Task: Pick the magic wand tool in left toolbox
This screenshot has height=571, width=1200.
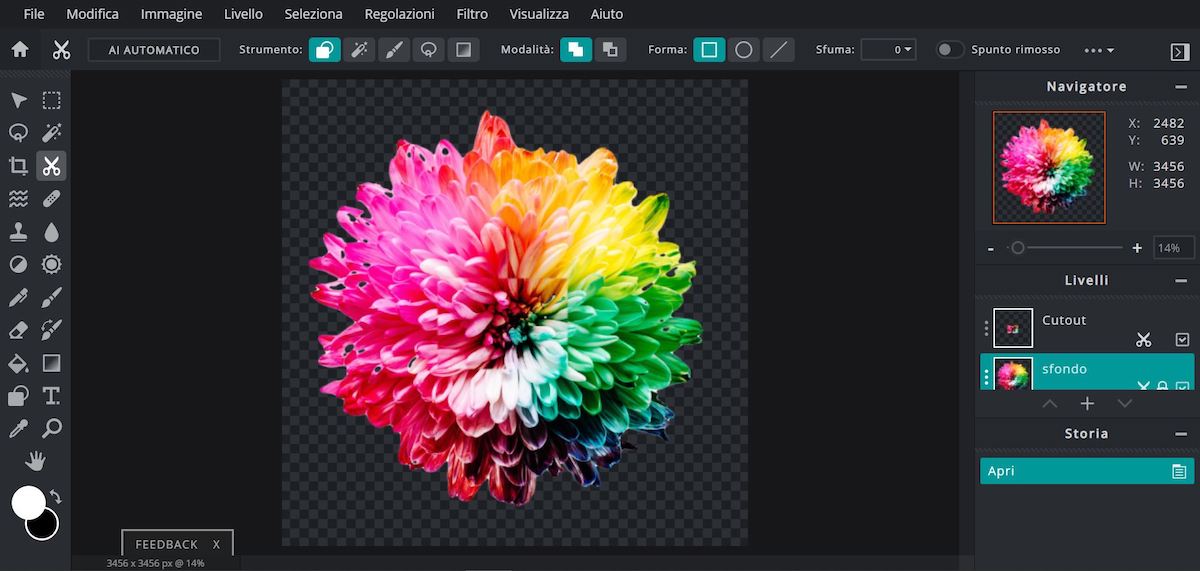Action: tap(51, 133)
